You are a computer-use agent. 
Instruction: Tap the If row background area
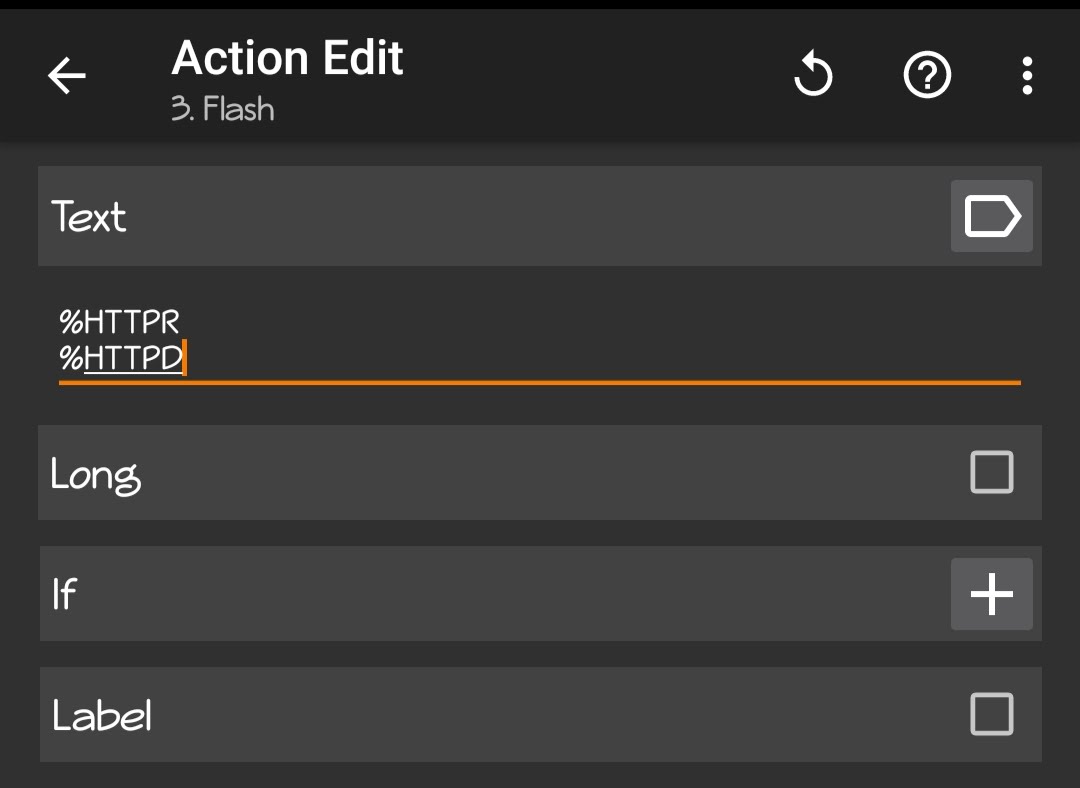click(x=500, y=594)
